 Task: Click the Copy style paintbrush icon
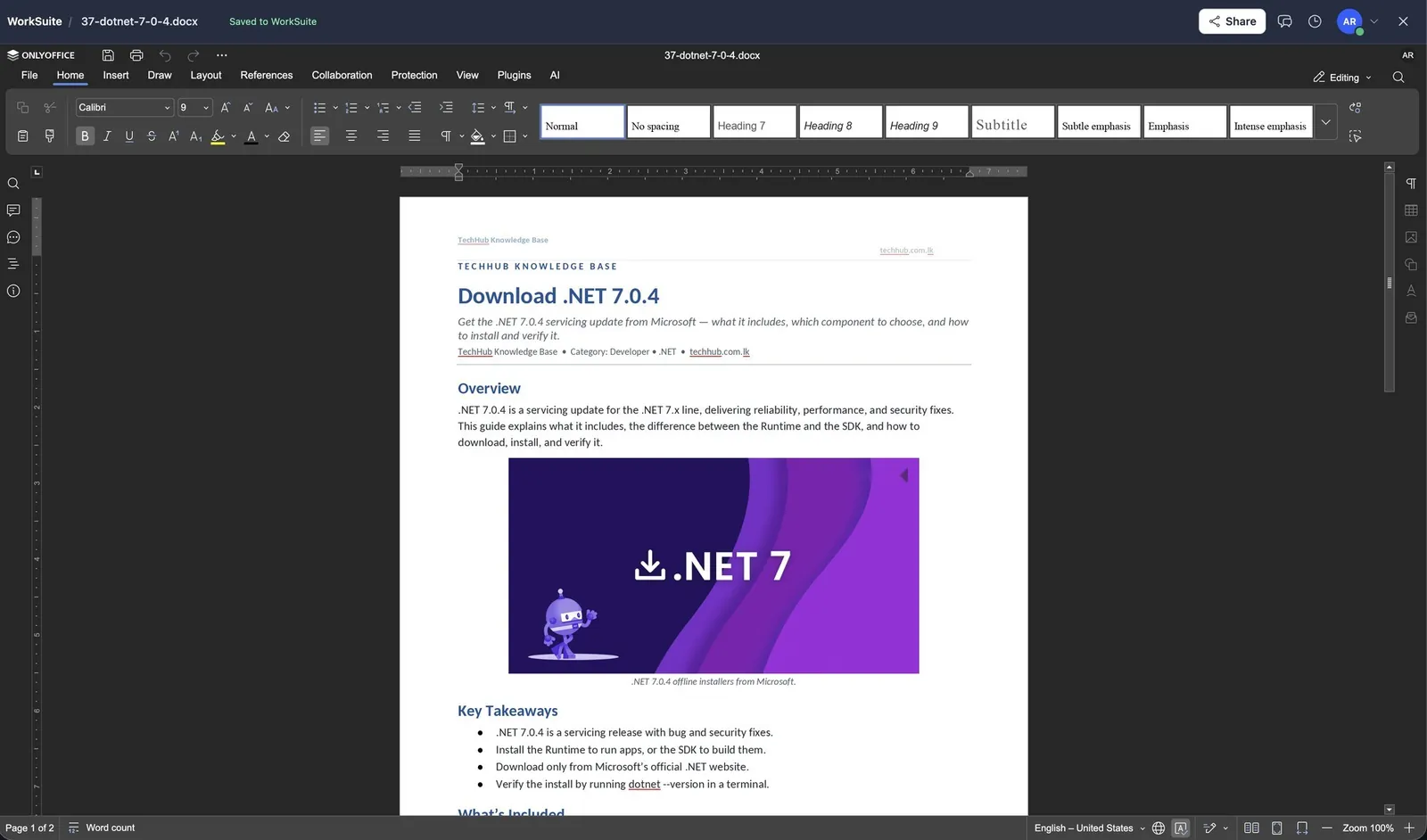50,136
